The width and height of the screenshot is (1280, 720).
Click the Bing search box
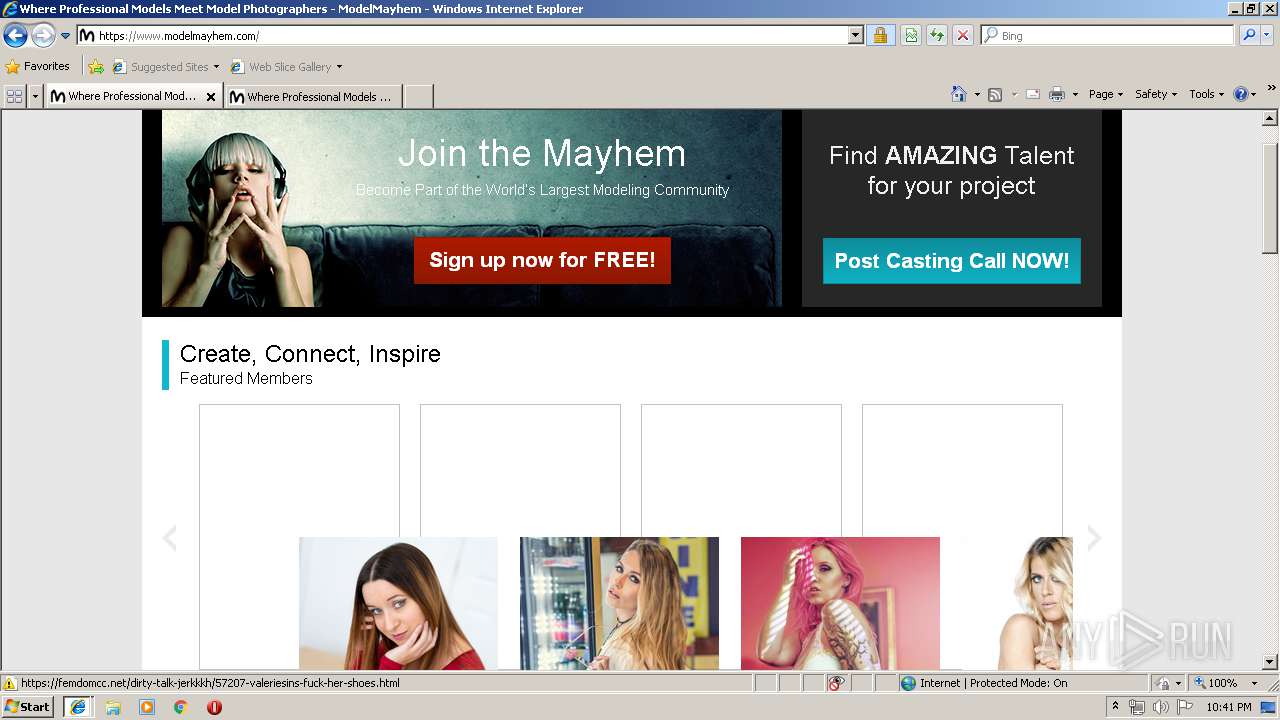coord(1108,35)
